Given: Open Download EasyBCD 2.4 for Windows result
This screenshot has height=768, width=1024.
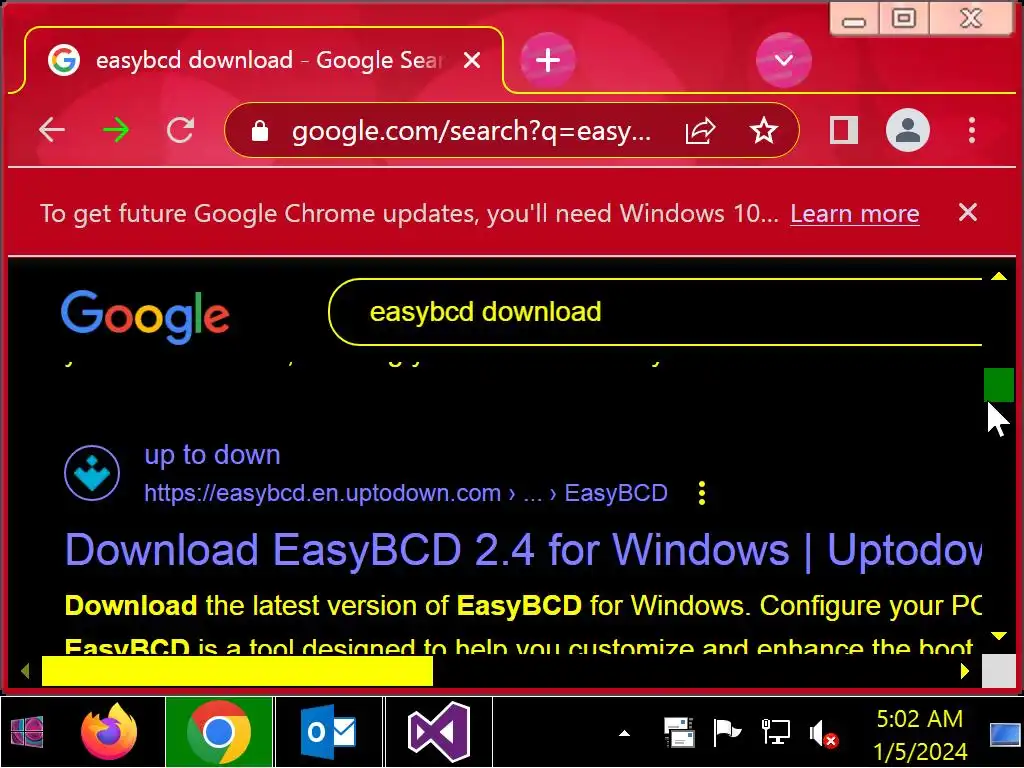Looking at the screenshot, I should pos(523,550).
